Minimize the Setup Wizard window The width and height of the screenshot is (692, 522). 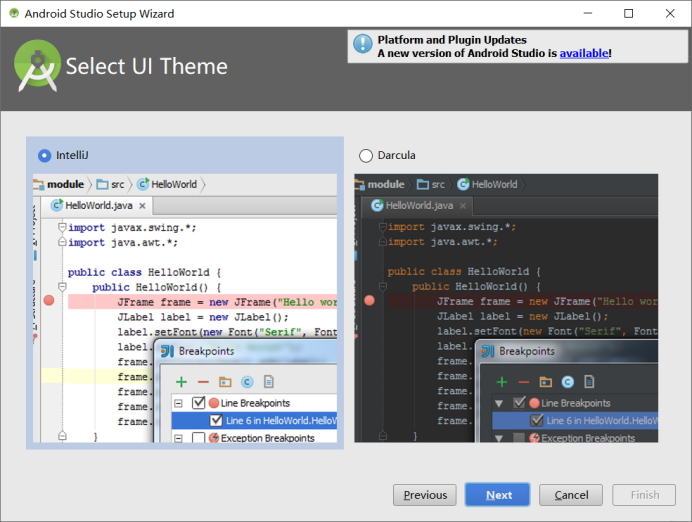click(x=587, y=14)
